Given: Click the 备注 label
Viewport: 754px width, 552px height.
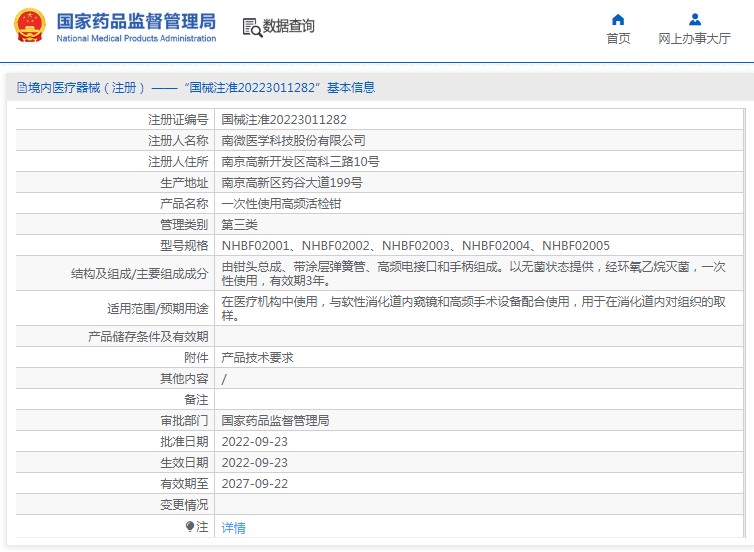Looking at the screenshot, I should (x=196, y=400).
